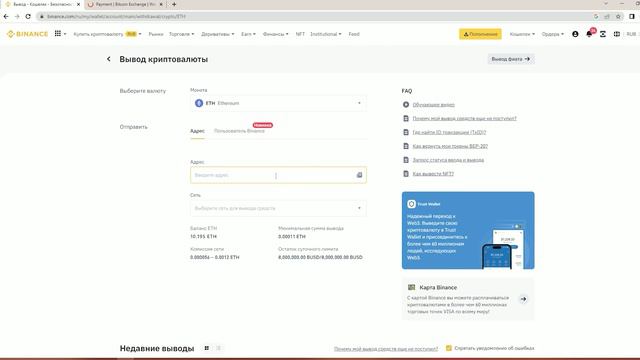Open FAQ about BEP-20 tokens
The height and width of the screenshot is (360, 640).
[450, 146]
